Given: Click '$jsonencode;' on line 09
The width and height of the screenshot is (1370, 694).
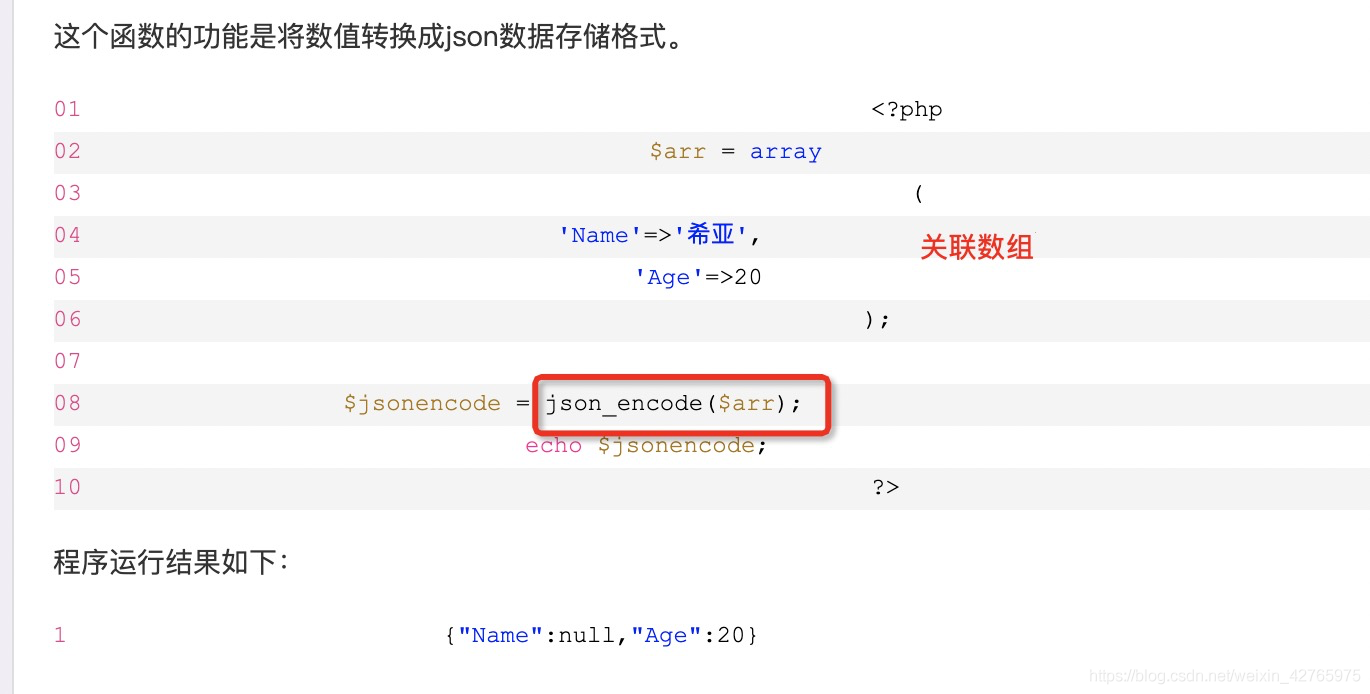Looking at the screenshot, I should pos(683,446).
